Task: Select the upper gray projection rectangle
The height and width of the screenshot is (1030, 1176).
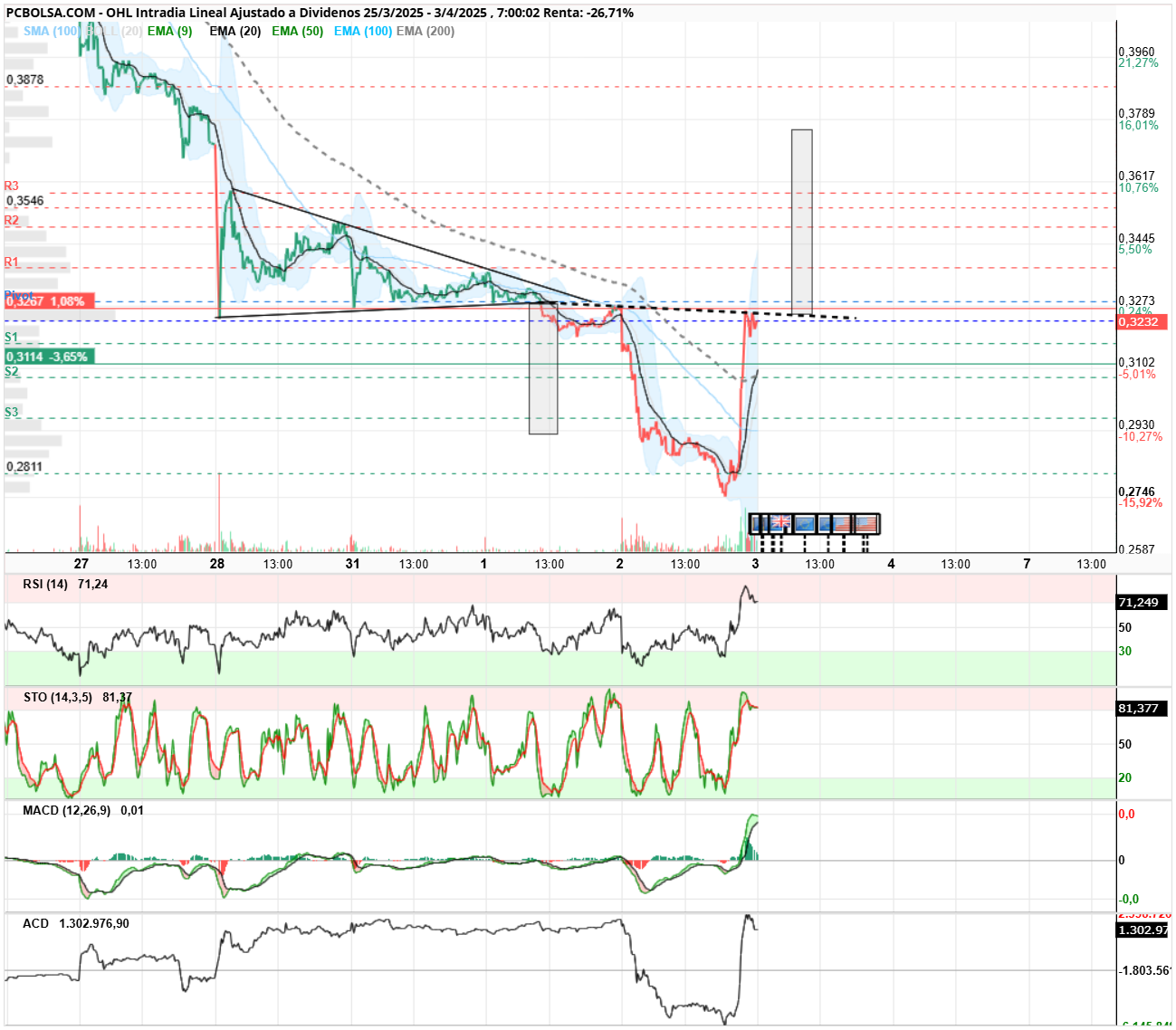Action: point(801,222)
